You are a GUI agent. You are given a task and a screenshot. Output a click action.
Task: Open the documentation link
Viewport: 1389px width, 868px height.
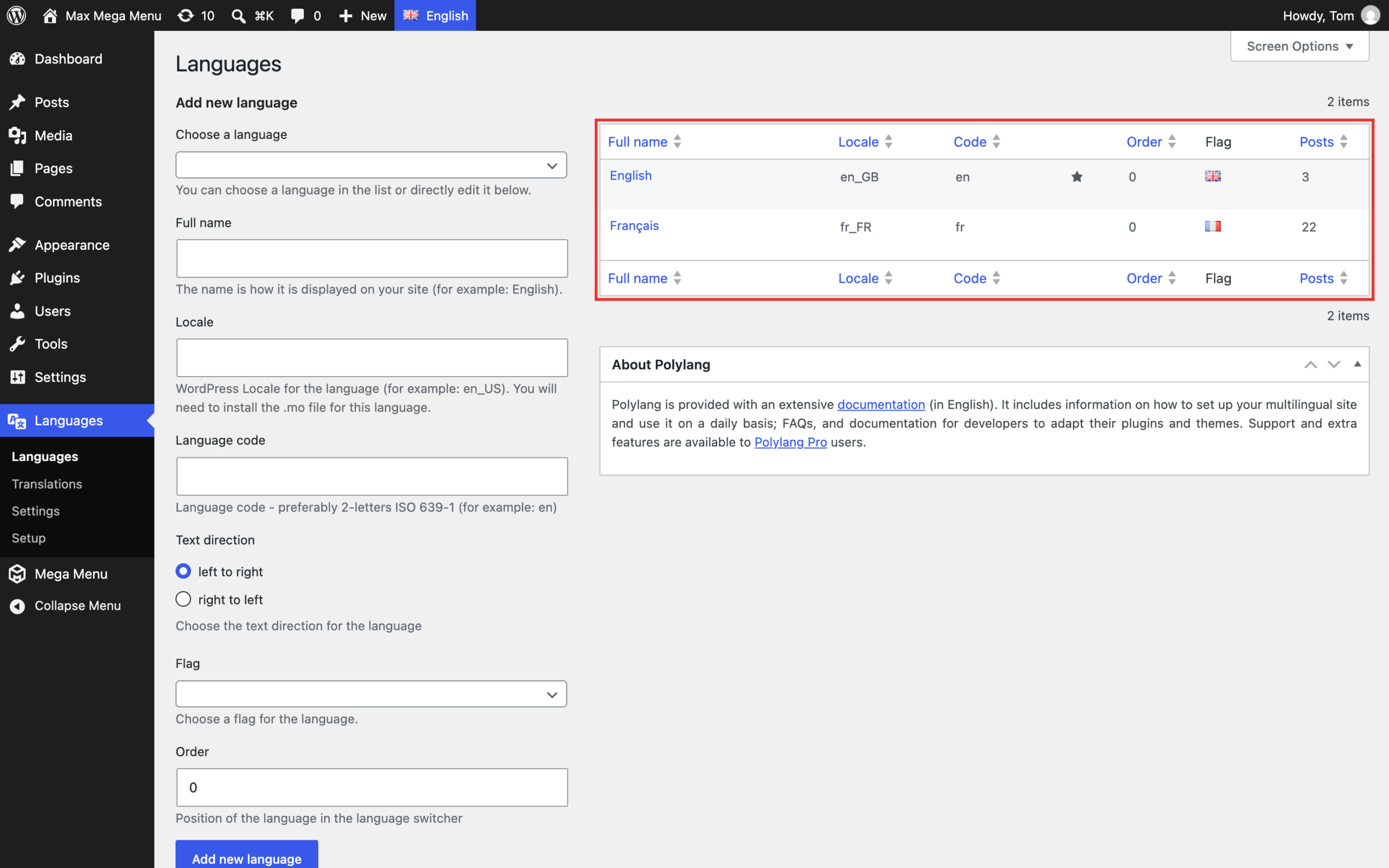click(881, 405)
